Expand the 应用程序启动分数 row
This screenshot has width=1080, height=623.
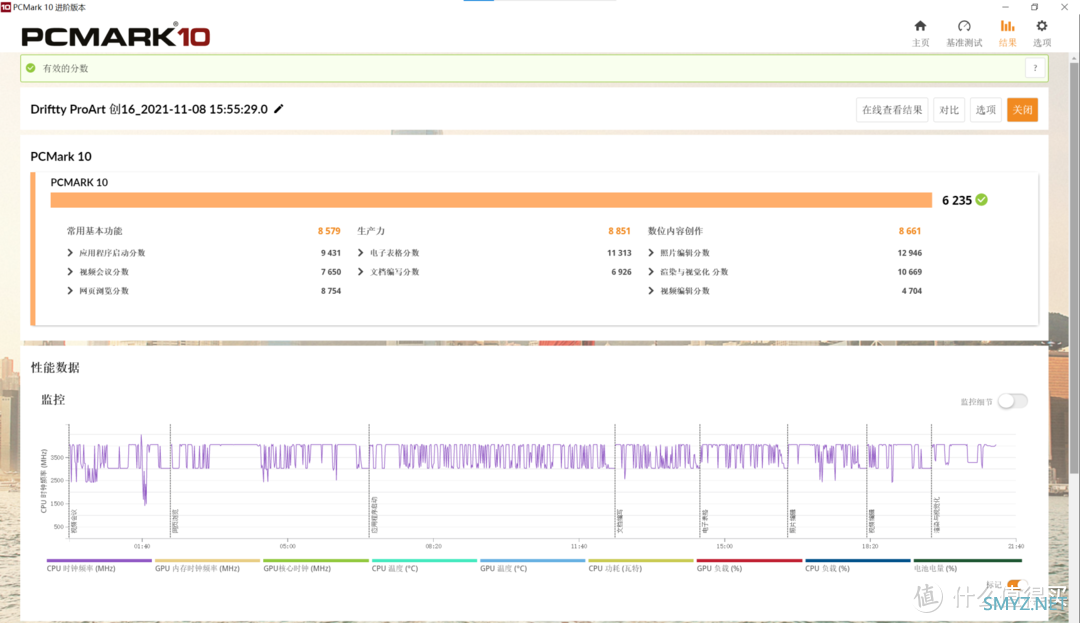point(70,253)
